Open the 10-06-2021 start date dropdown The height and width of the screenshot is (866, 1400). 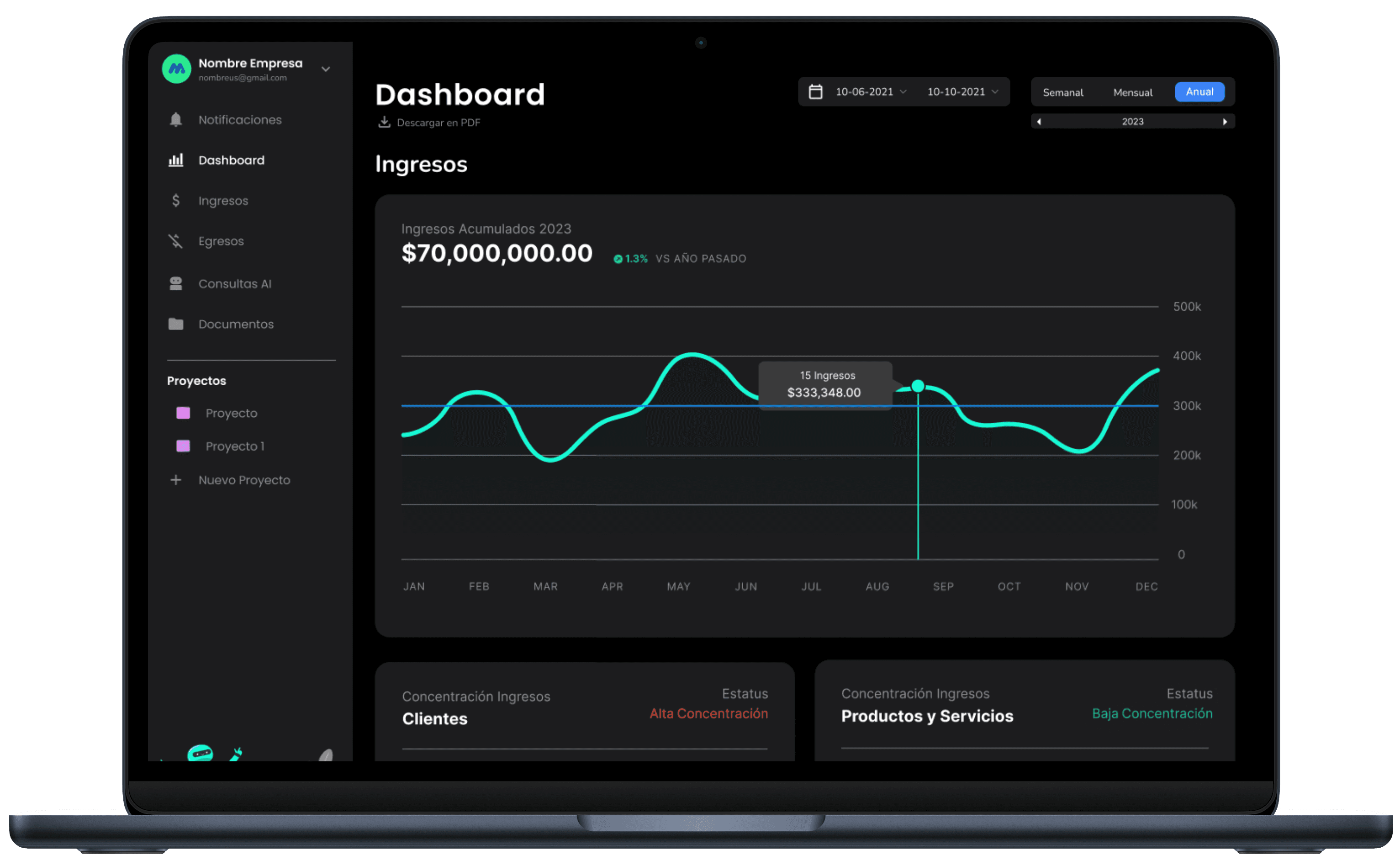point(871,92)
